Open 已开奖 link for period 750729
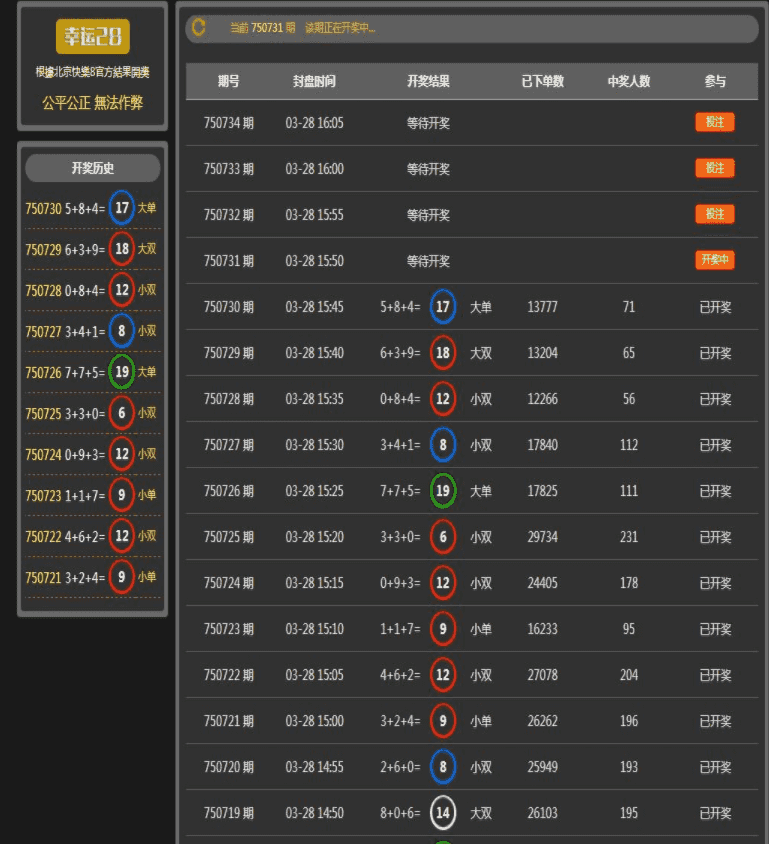This screenshot has width=769, height=844. 715,353
